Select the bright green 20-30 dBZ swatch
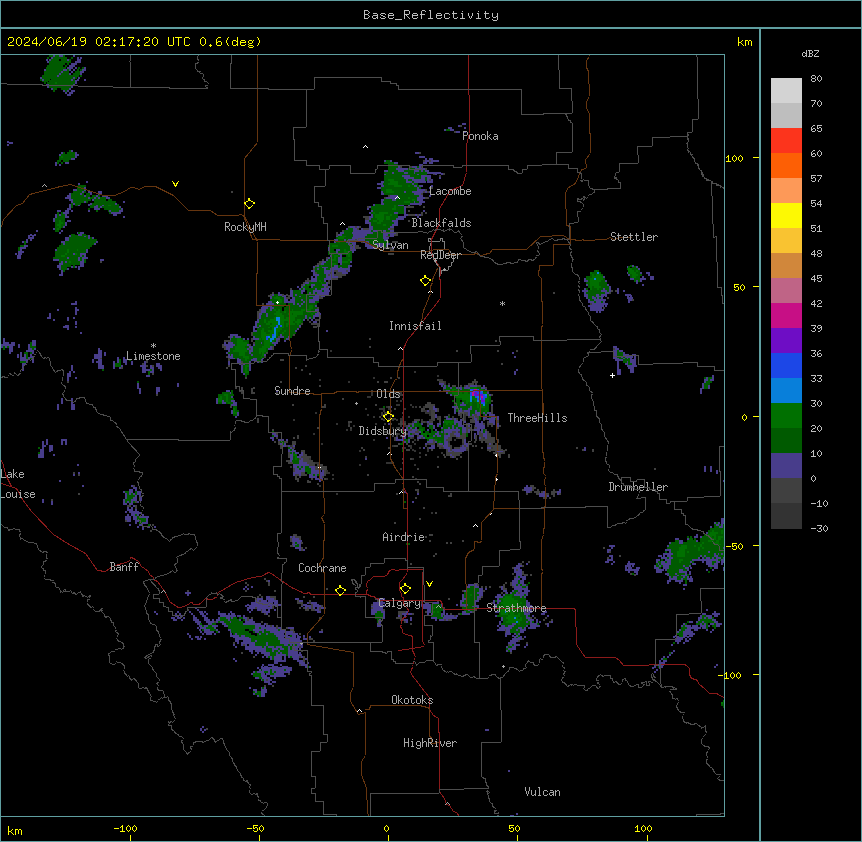Image resolution: width=862 pixels, height=842 pixels. click(786, 416)
